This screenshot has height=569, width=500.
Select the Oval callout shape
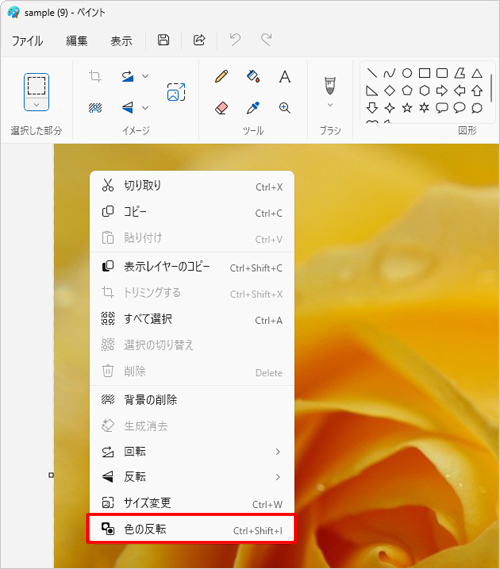pyautogui.click(x=459, y=108)
